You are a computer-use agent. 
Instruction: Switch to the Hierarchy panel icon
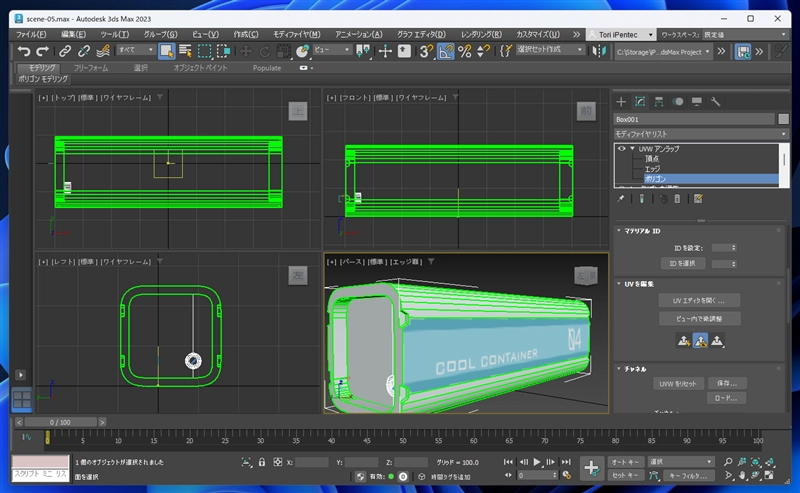pos(659,101)
